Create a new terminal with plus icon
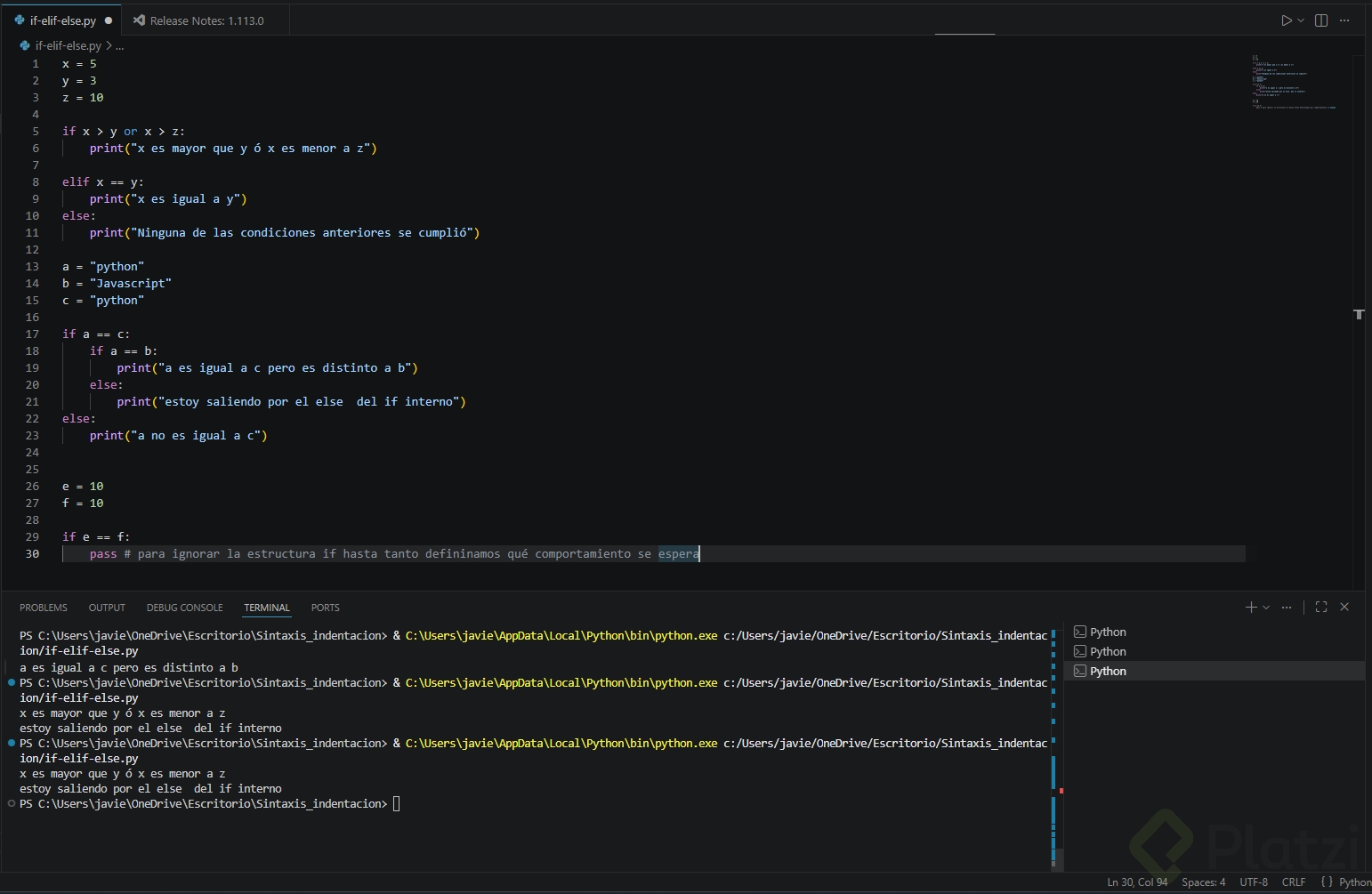The height and width of the screenshot is (894, 1372). pyautogui.click(x=1251, y=607)
